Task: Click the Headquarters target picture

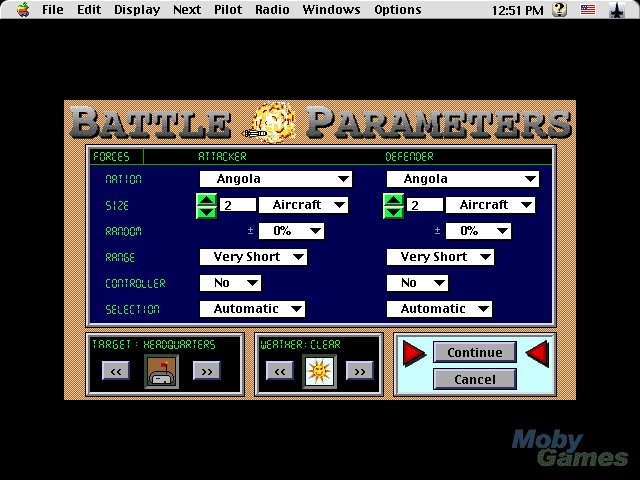Action: (162, 371)
